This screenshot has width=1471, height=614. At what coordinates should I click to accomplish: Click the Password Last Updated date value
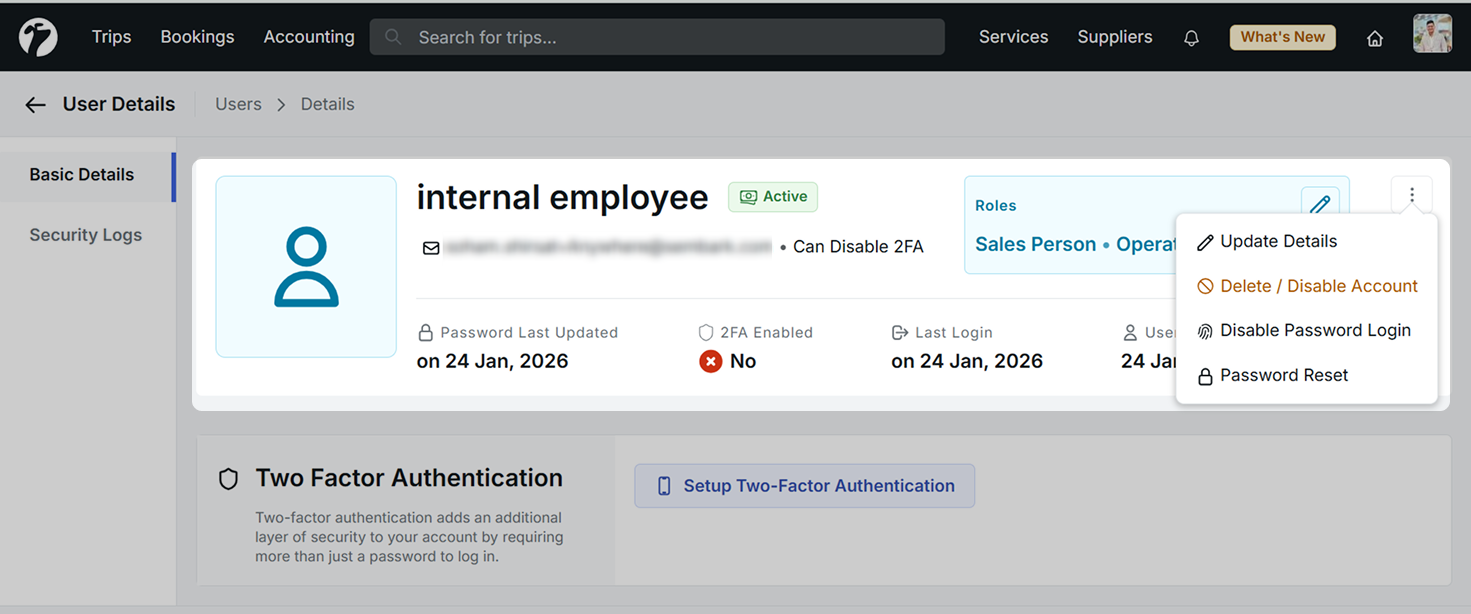click(492, 362)
